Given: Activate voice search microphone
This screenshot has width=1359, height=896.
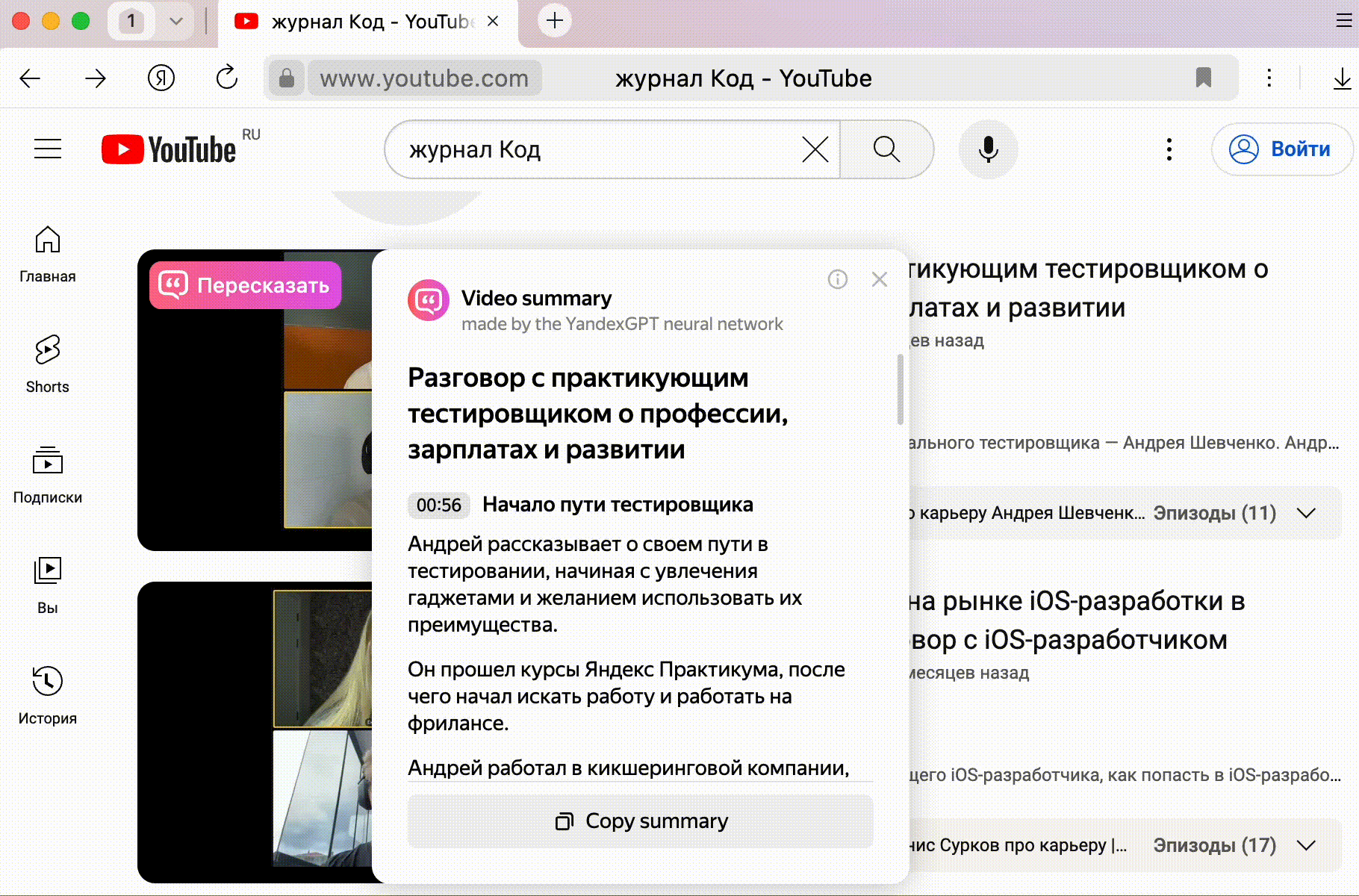Looking at the screenshot, I should 987,149.
